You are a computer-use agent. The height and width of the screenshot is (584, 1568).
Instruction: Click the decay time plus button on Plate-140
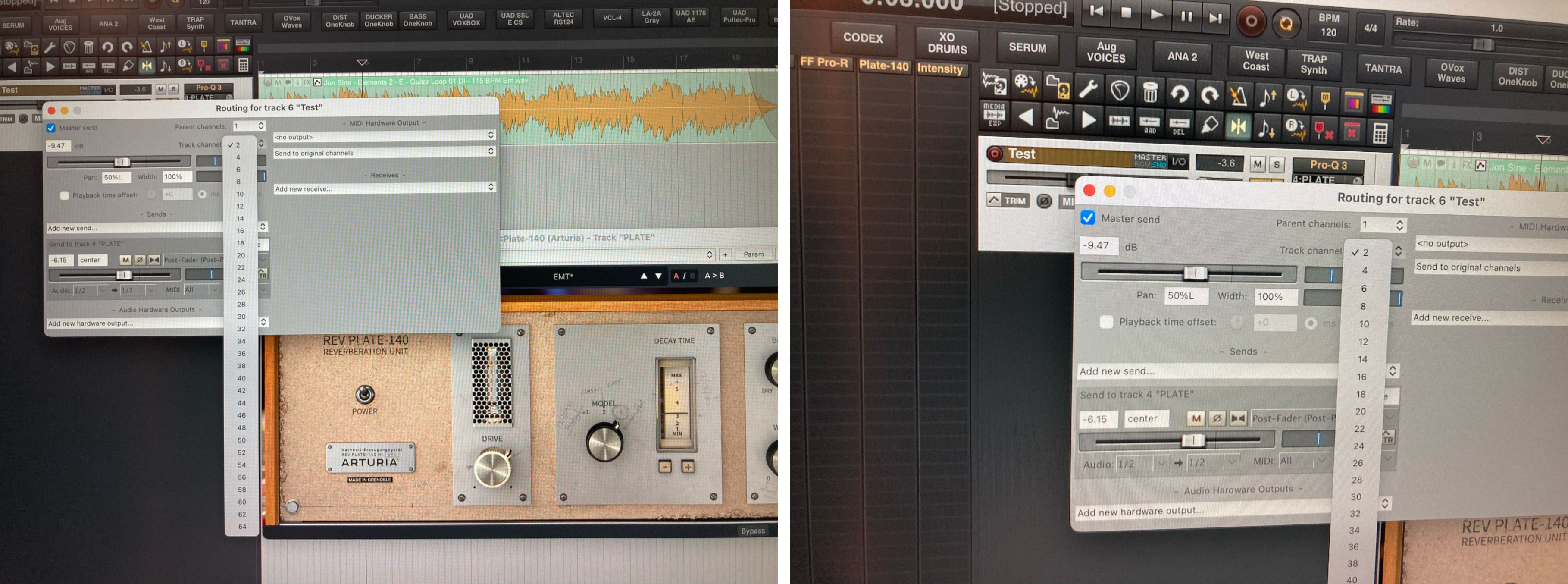[x=688, y=467]
